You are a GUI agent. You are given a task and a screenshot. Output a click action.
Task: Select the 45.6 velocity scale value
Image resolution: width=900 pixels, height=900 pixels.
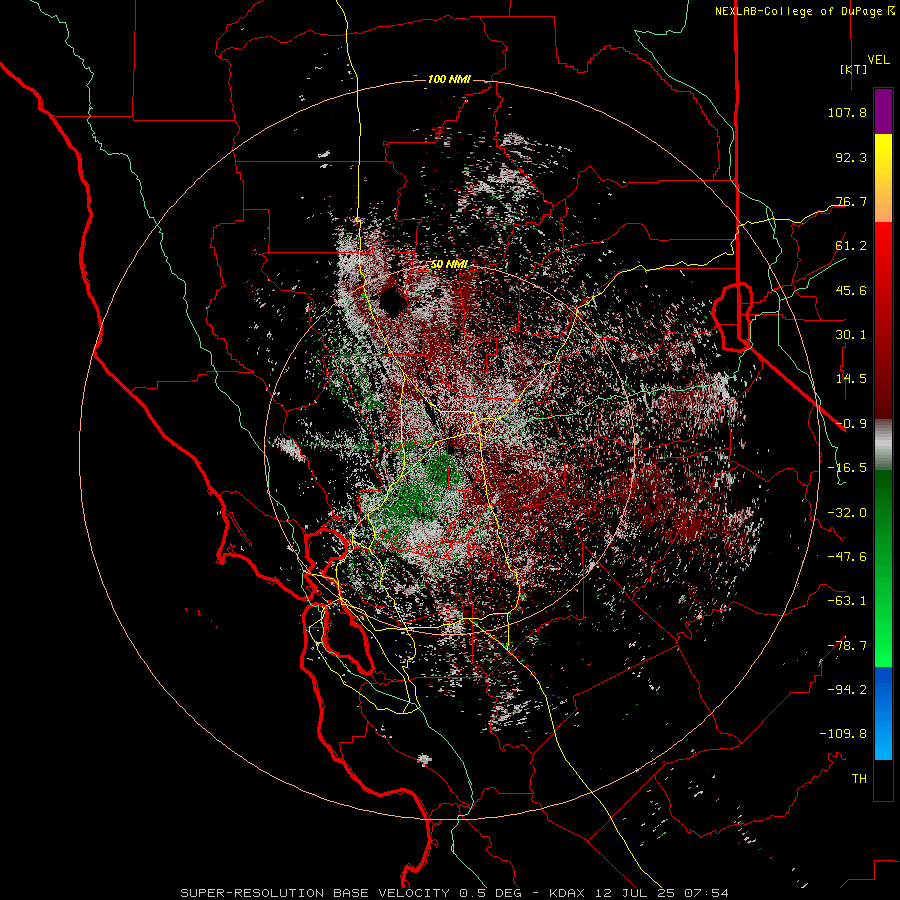[851, 290]
